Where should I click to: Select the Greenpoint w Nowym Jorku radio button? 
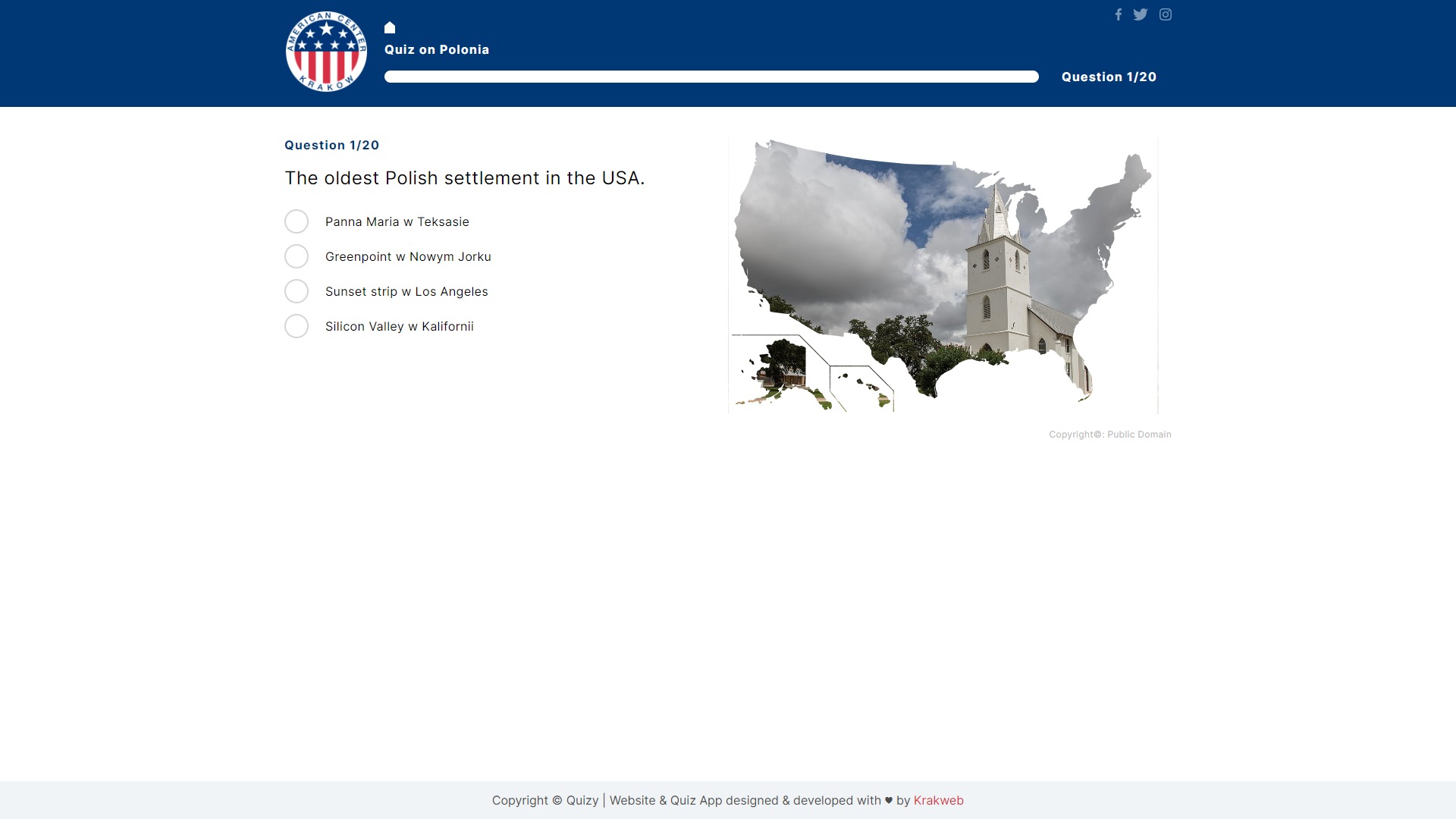pyautogui.click(x=297, y=256)
